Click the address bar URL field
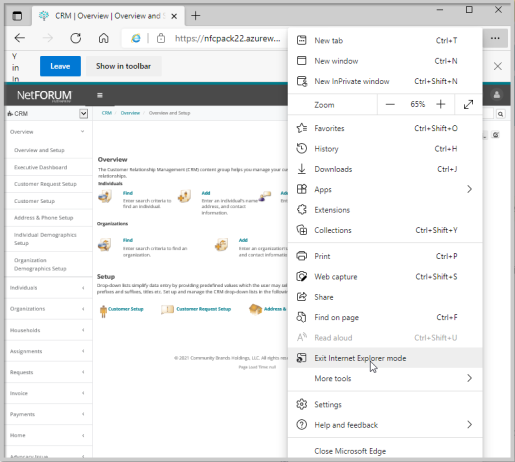 pos(228,38)
